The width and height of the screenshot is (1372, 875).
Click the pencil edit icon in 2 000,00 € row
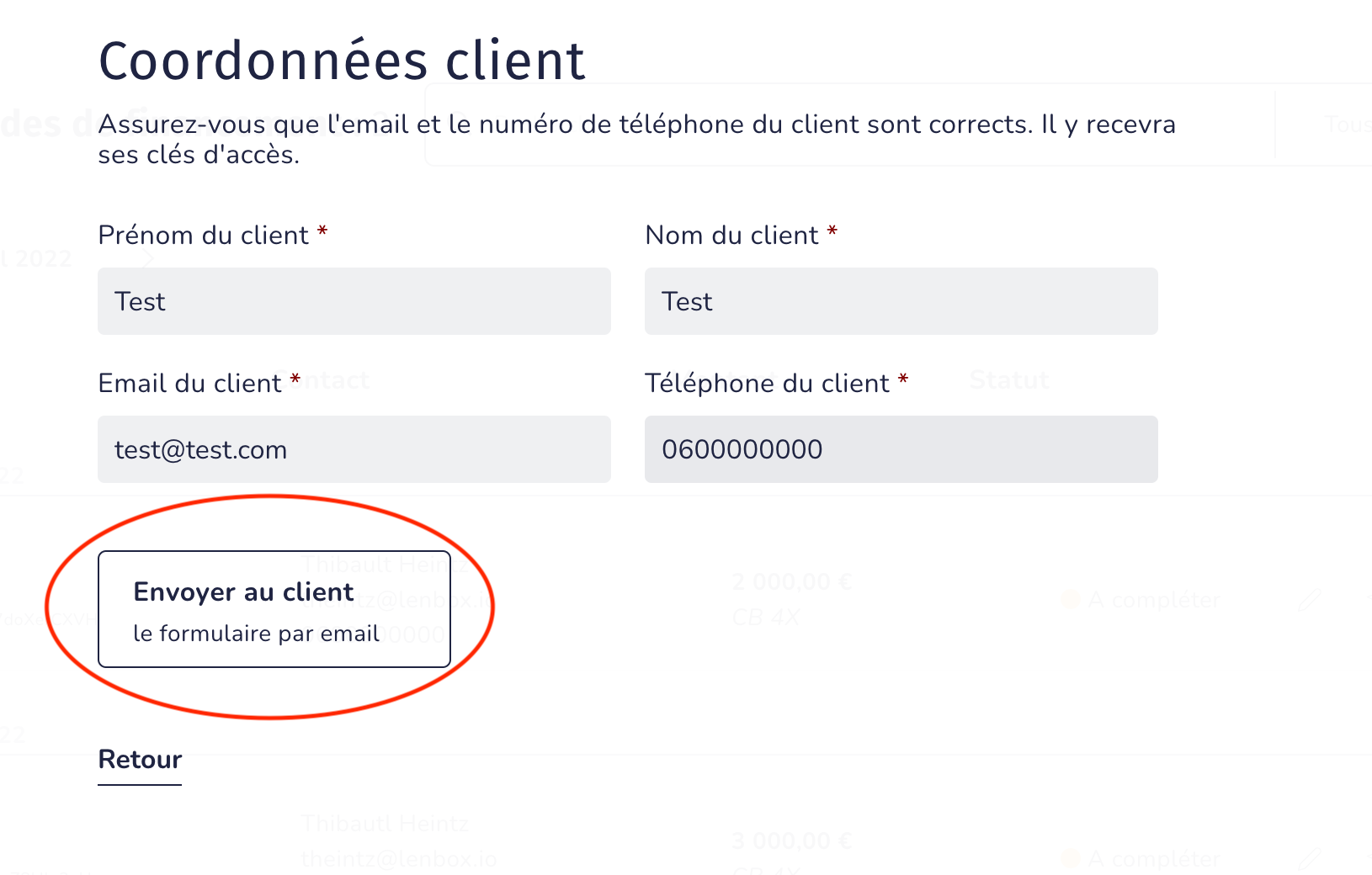pyautogui.click(x=1309, y=600)
